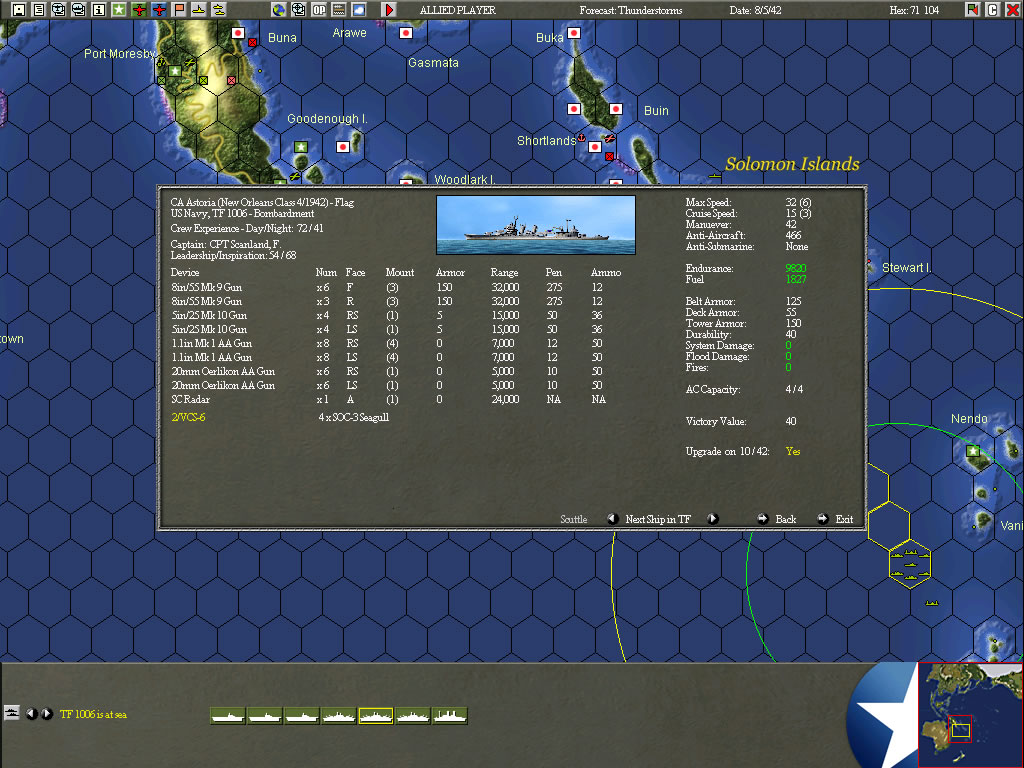Screen dimensions: 1024x768
Task: Click the Shortlands Japanese base flag
Action: (594, 147)
